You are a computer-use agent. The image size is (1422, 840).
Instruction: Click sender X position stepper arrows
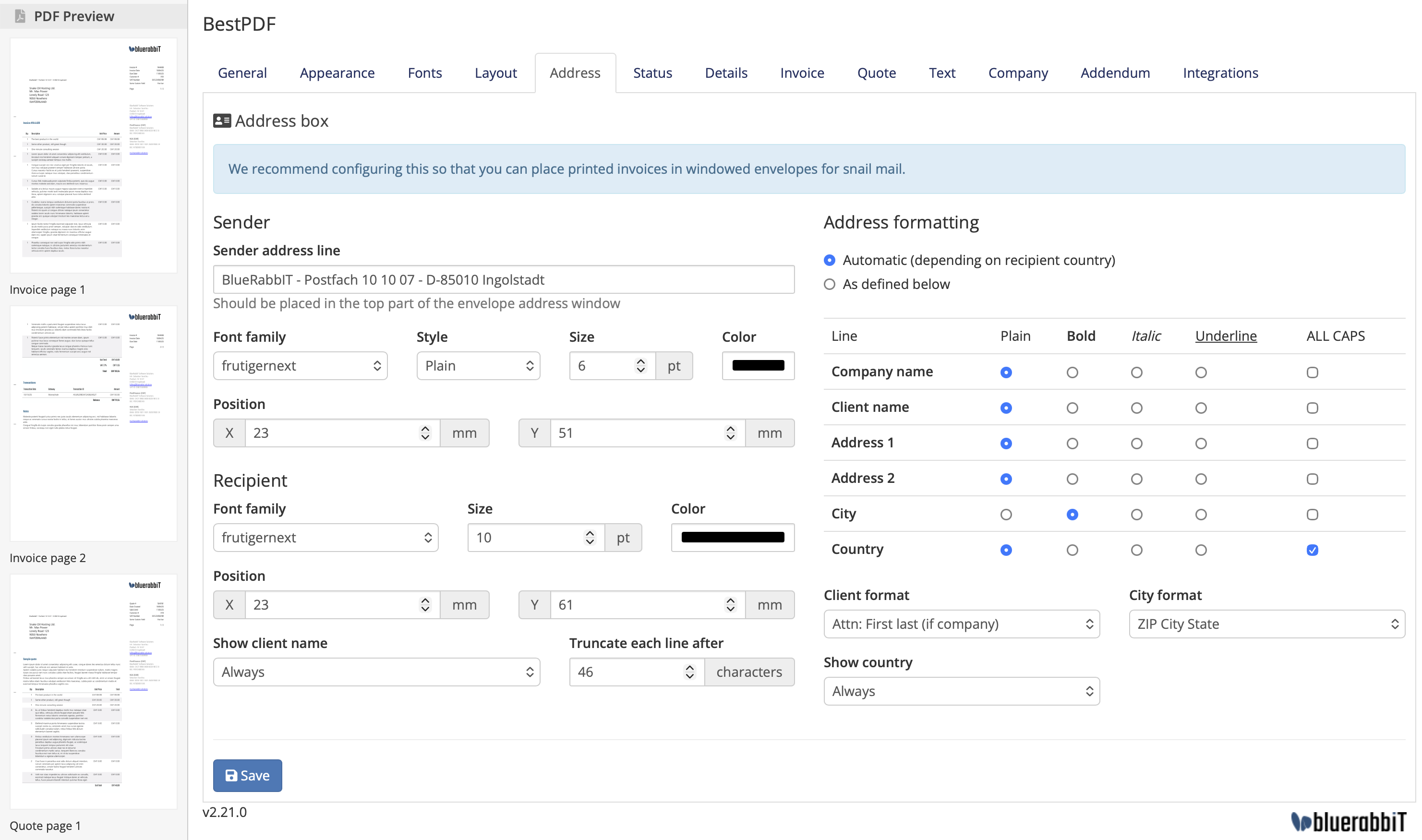click(x=425, y=433)
